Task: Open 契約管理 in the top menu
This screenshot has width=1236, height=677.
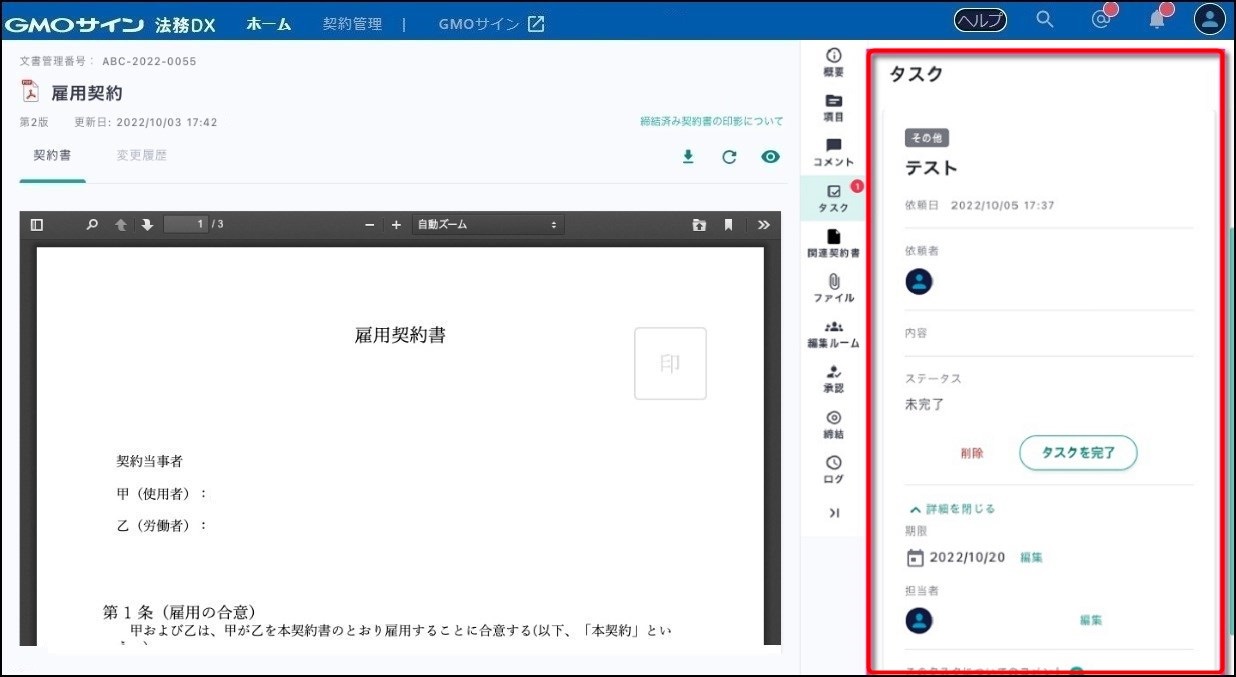Action: click(x=352, y=24)
